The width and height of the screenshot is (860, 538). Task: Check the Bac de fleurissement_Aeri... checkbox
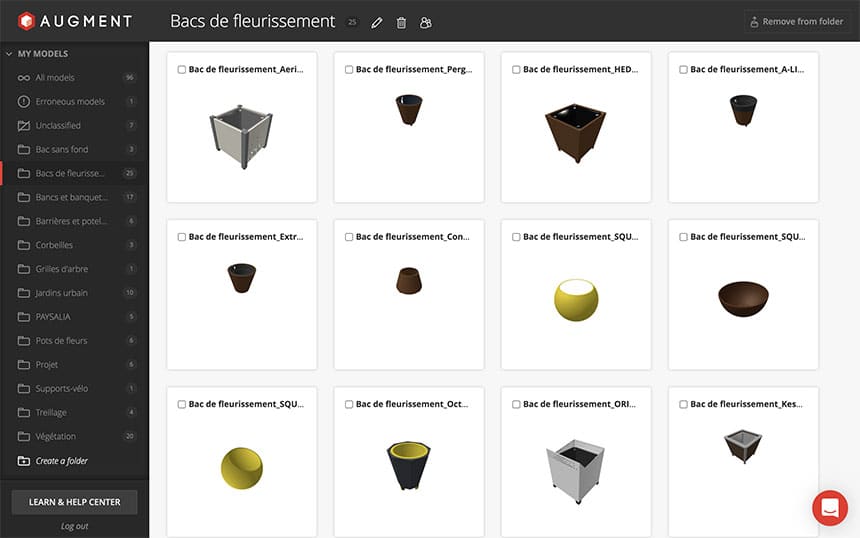pyautogui.click(x=182, y=70)
